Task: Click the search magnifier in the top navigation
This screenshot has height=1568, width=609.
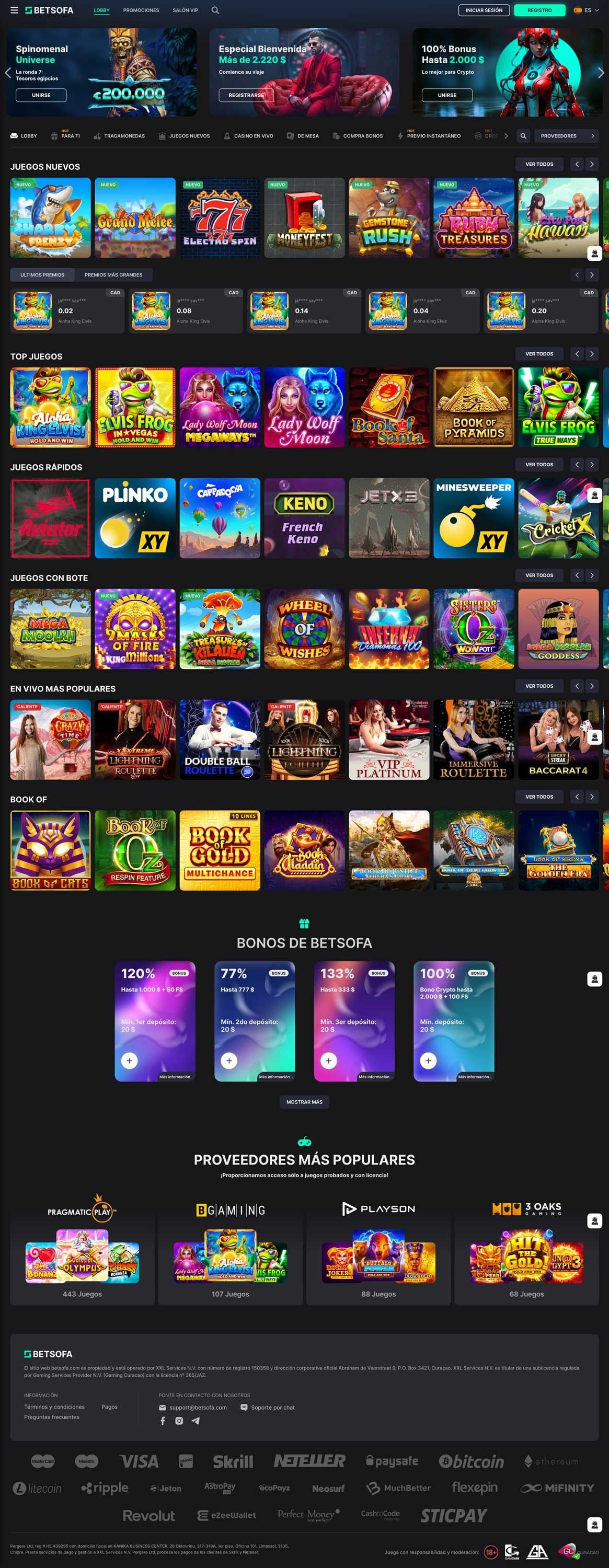Action: [215, 10]
